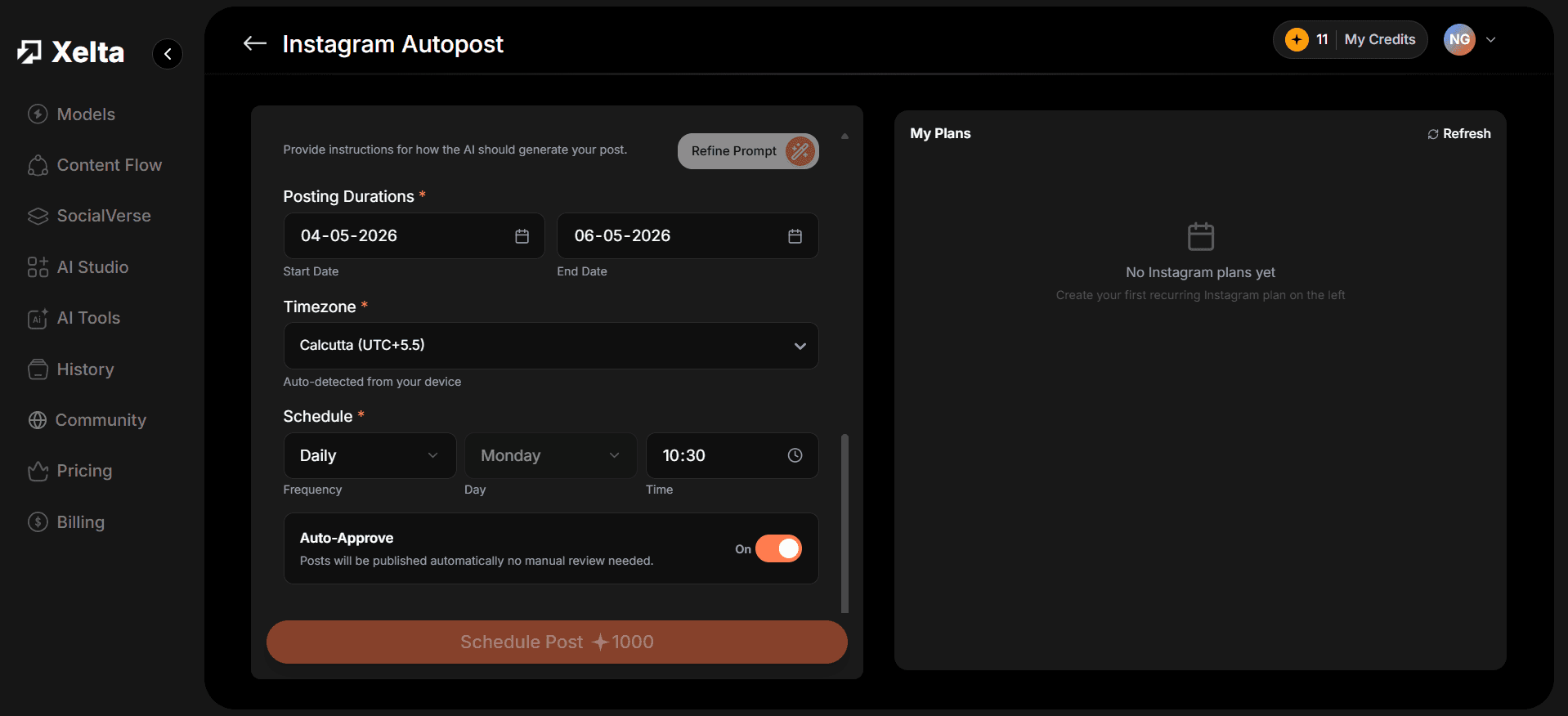
Task: Click the NG profile avatar
Action: [1459, 39]
